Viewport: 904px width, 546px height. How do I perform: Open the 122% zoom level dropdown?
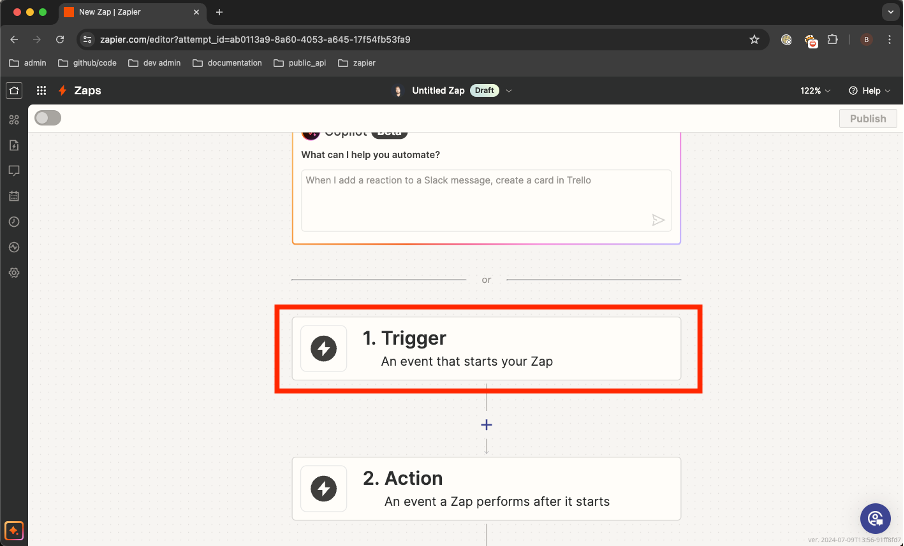[x=815, y=91]
